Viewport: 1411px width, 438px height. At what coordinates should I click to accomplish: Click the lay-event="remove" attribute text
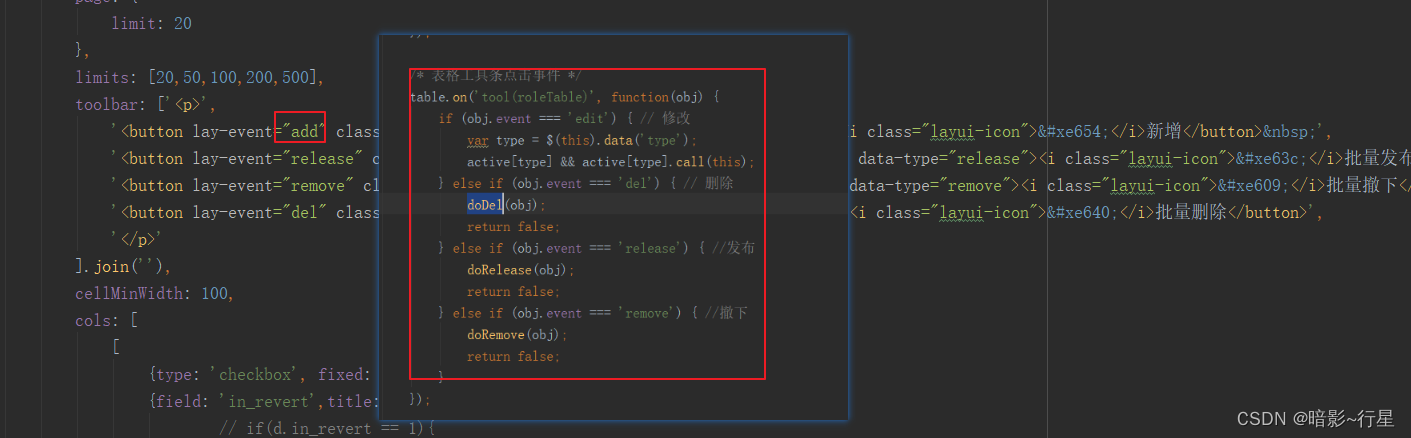[269, 185]
